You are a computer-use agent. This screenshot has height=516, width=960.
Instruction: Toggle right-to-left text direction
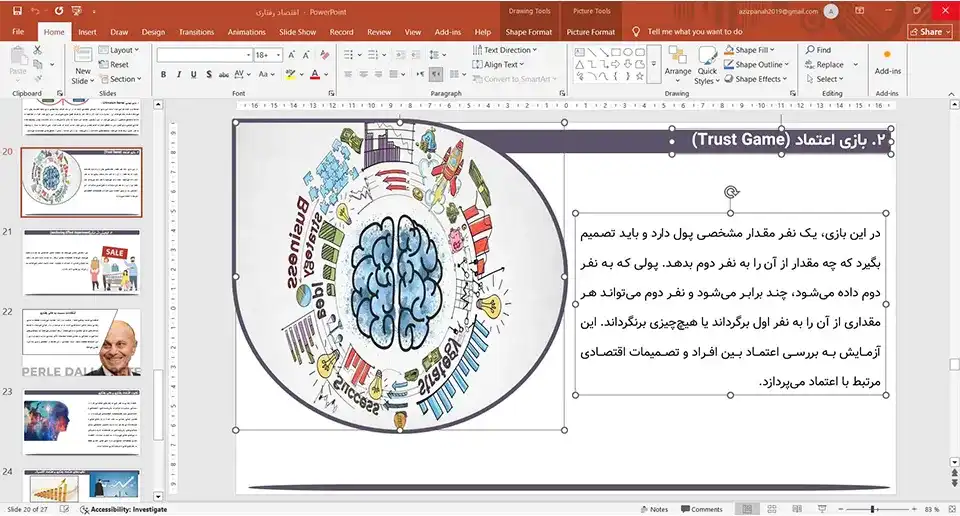tap(436, 75)
